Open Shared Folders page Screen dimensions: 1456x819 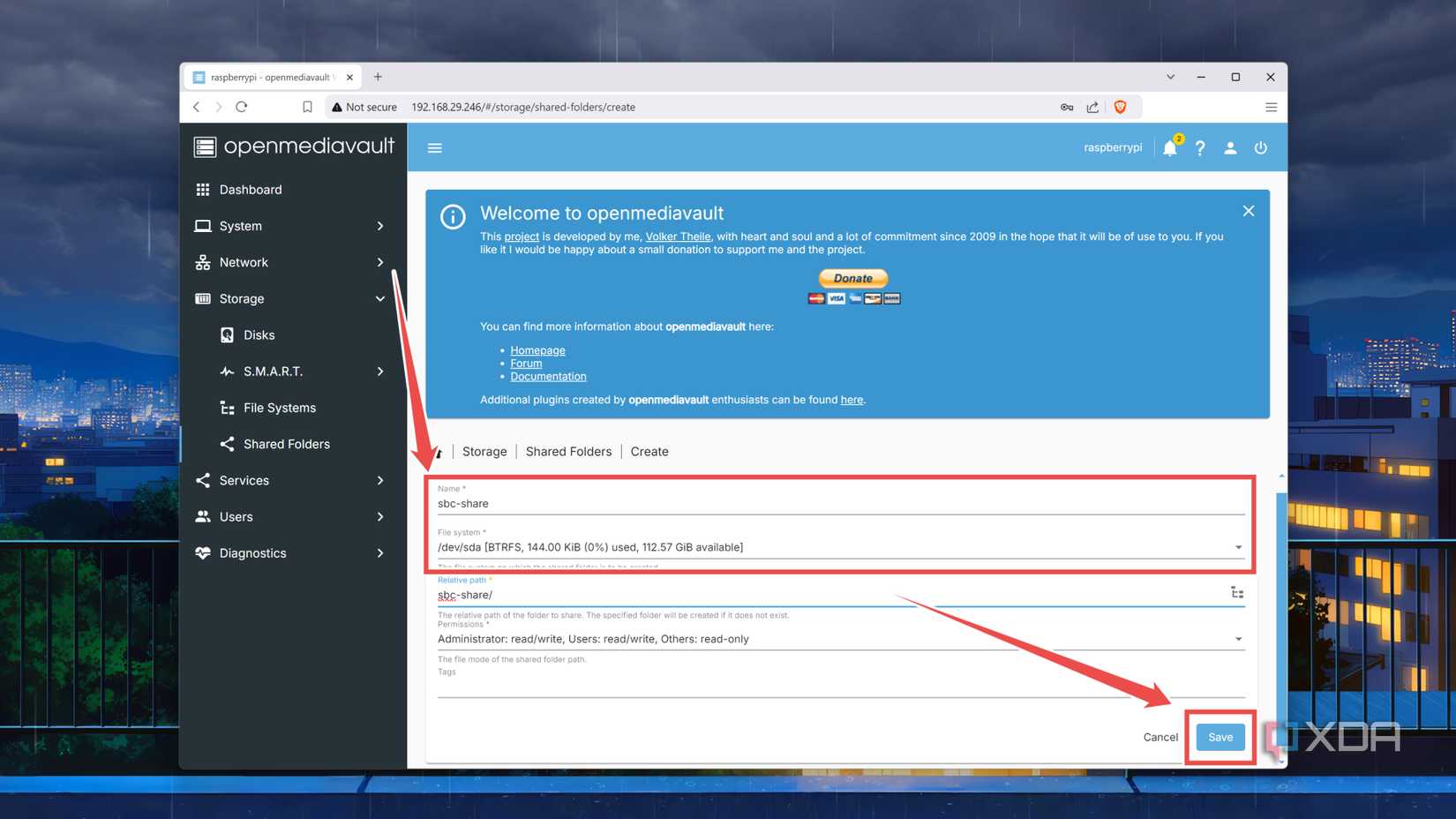(291, 444)
